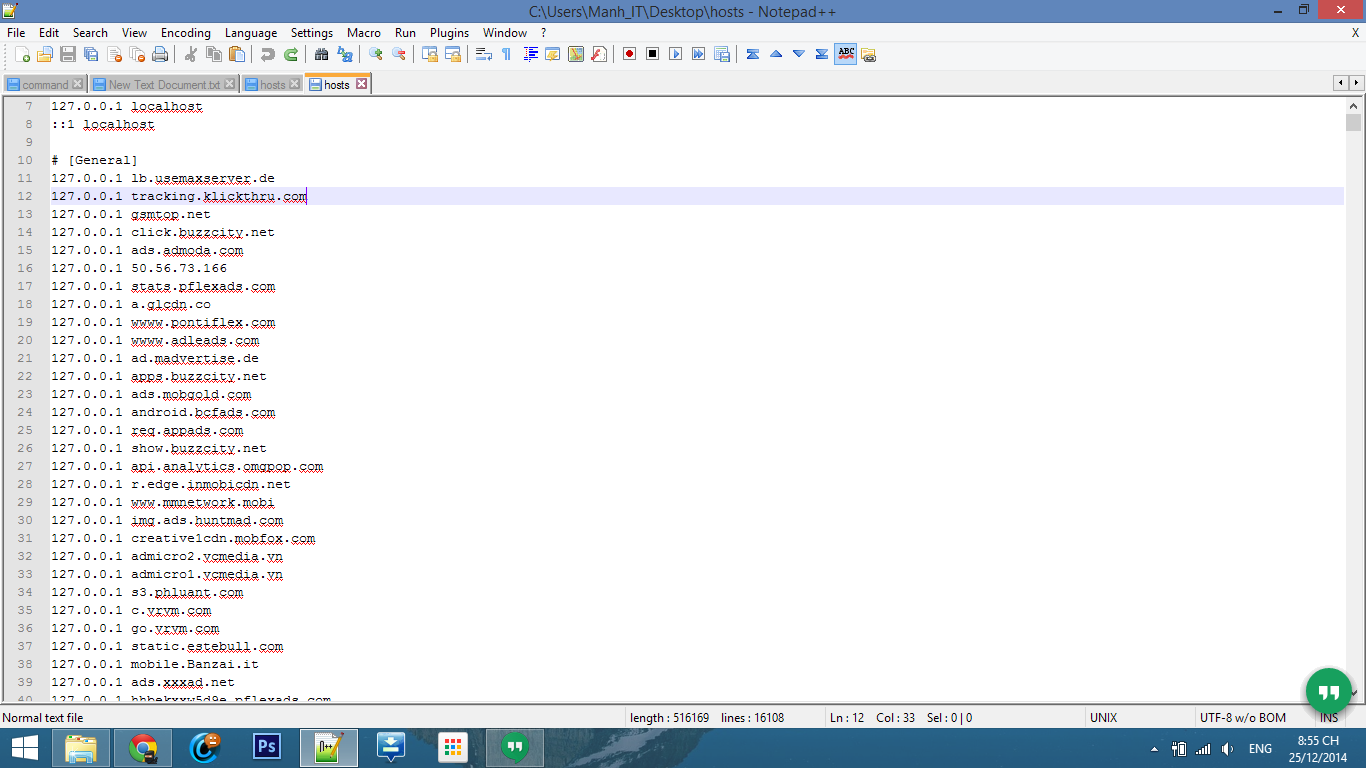Image resolution: width=1366 pixels, height=768 pixels.
Task: Click the Save All toolbar icon
Action: pyautogui.click(x=91, y=54)
